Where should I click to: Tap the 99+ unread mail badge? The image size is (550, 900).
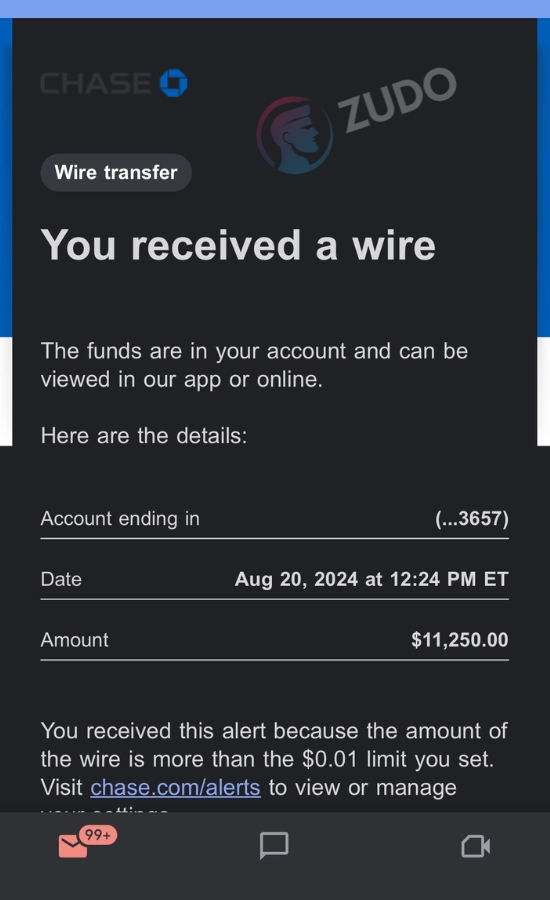click(x=98, y=835)
